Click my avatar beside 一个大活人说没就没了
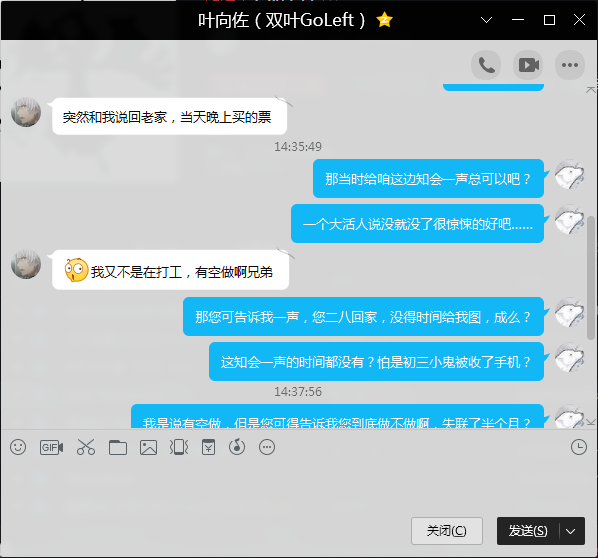598x558 pixels. point(569,220)
